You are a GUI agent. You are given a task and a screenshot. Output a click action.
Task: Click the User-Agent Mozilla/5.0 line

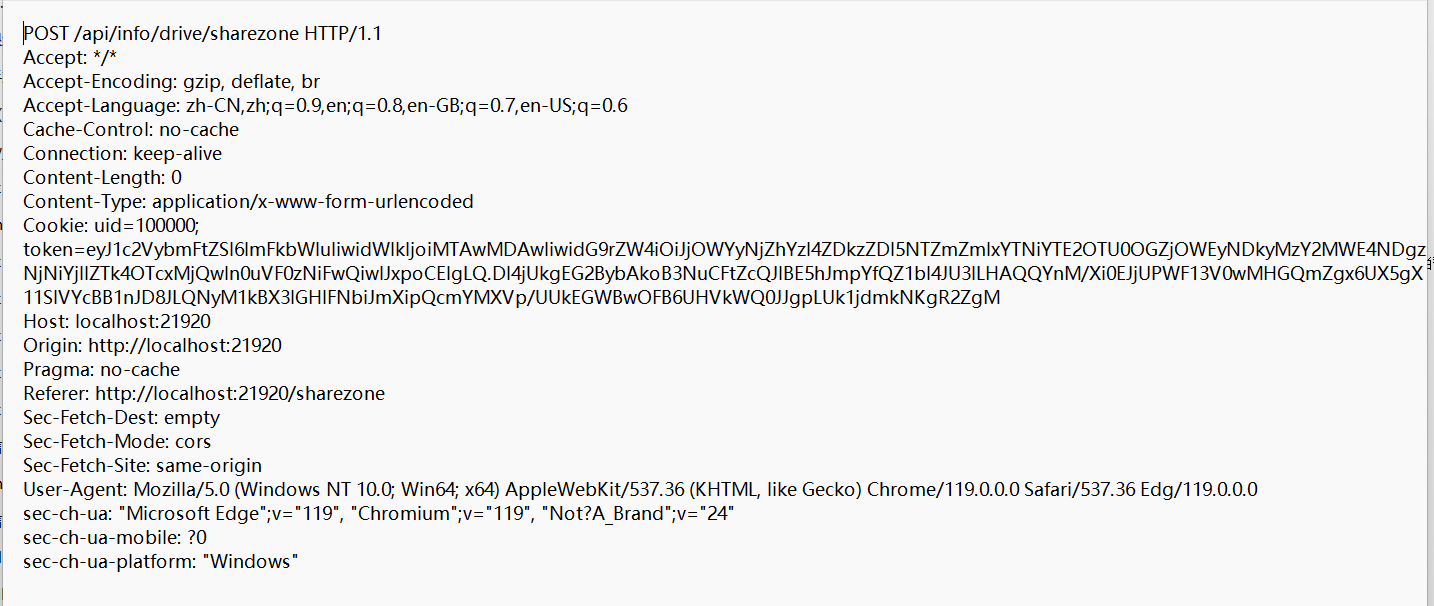(640, 490)
